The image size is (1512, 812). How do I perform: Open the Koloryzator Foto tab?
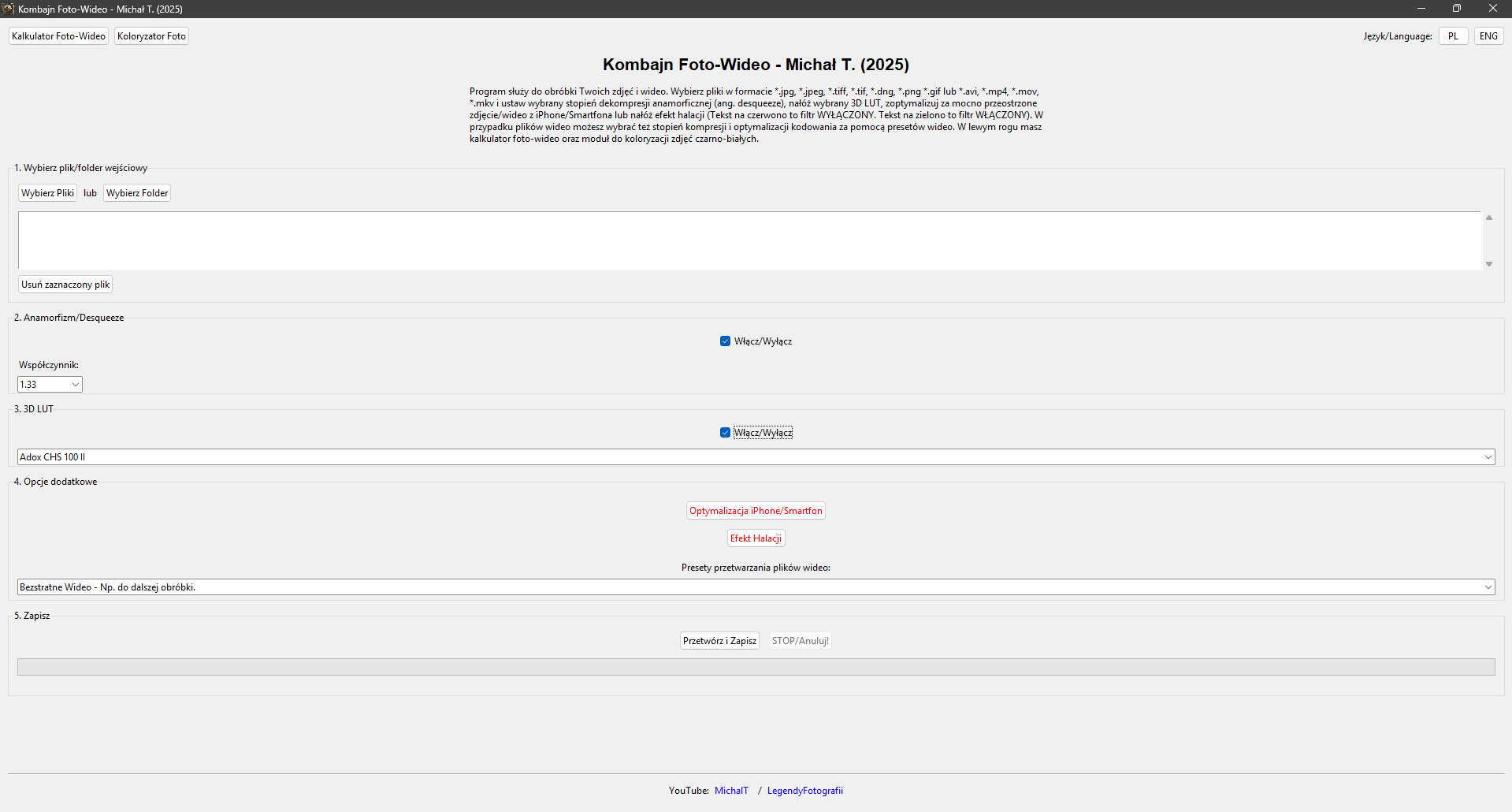click(x=151, y=35)
